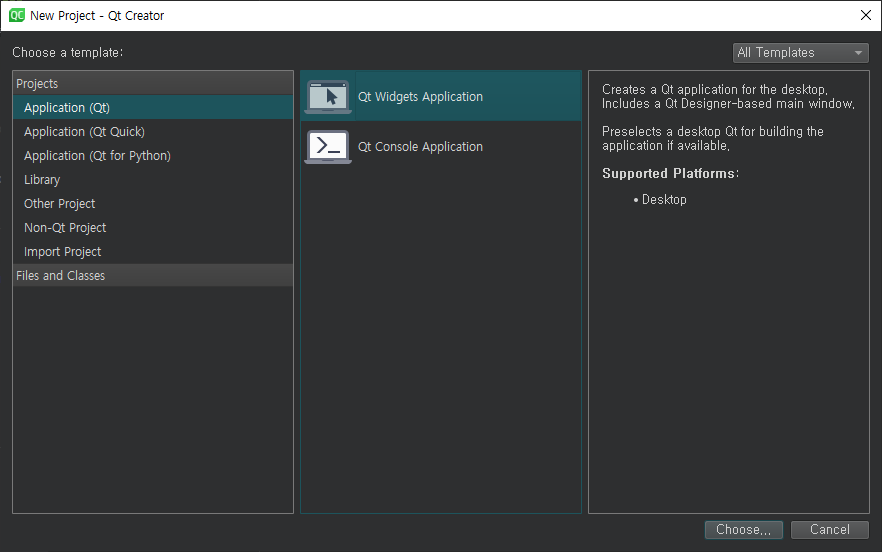Screen dimensions: 882x552
Task: Select the Import Project category
Action: point(152,252)
